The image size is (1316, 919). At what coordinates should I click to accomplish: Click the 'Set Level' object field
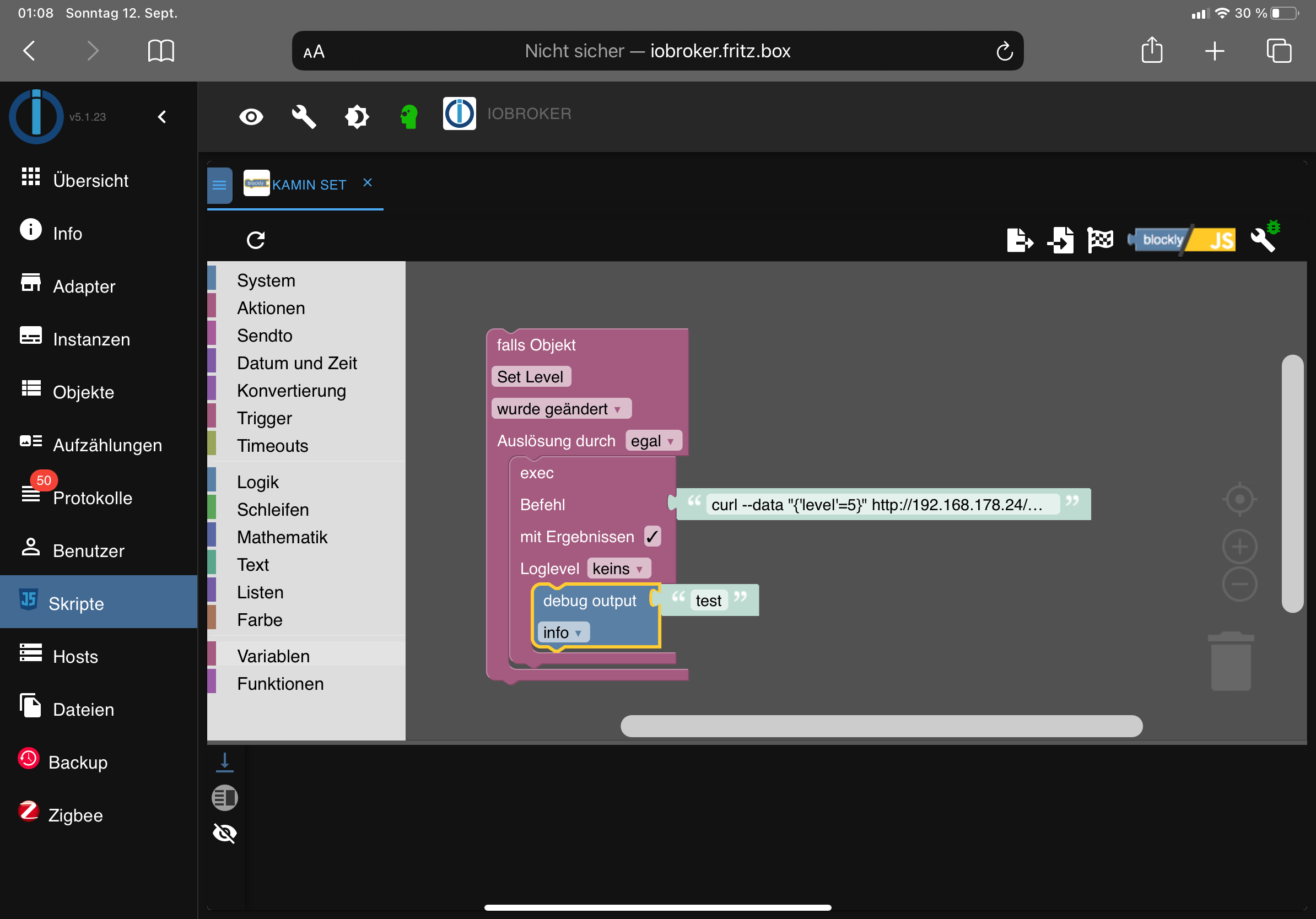530,377
